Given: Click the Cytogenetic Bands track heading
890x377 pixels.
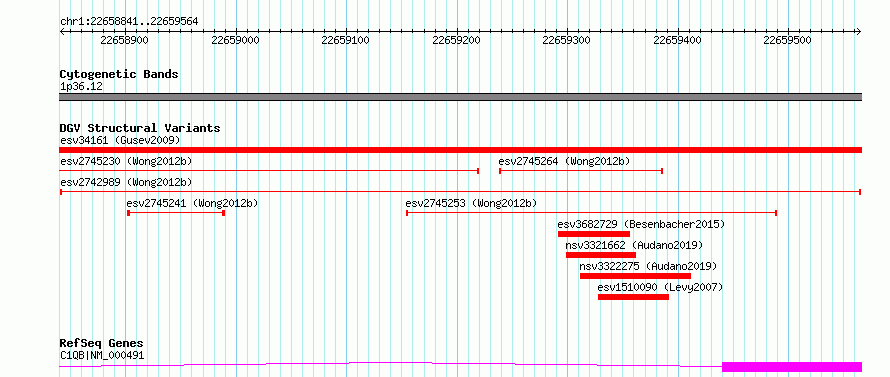Looking at the screenshot, I should coord(119,74).
